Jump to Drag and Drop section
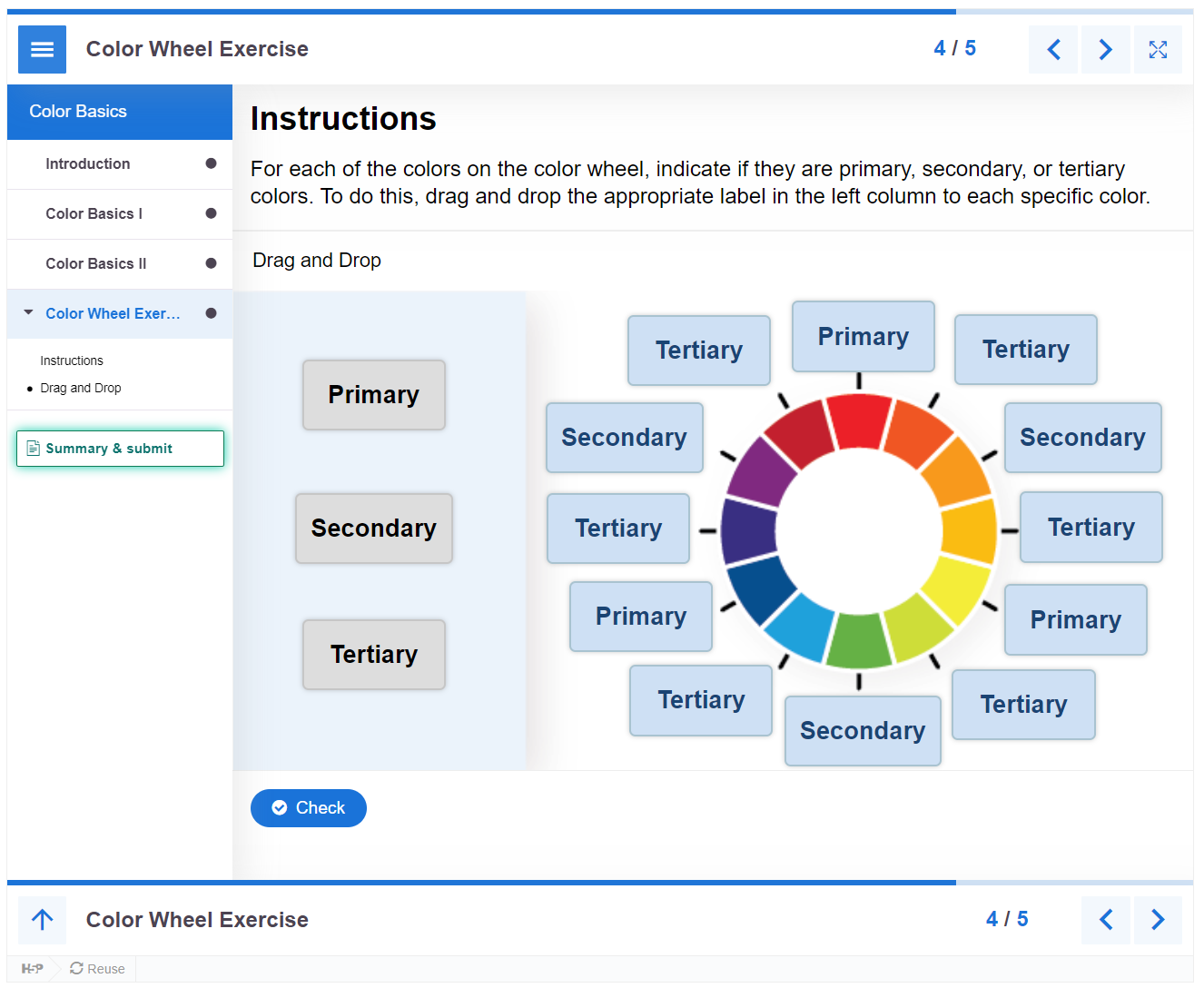The width and height of the screenshot is (1204, 988). pos(81,389)
